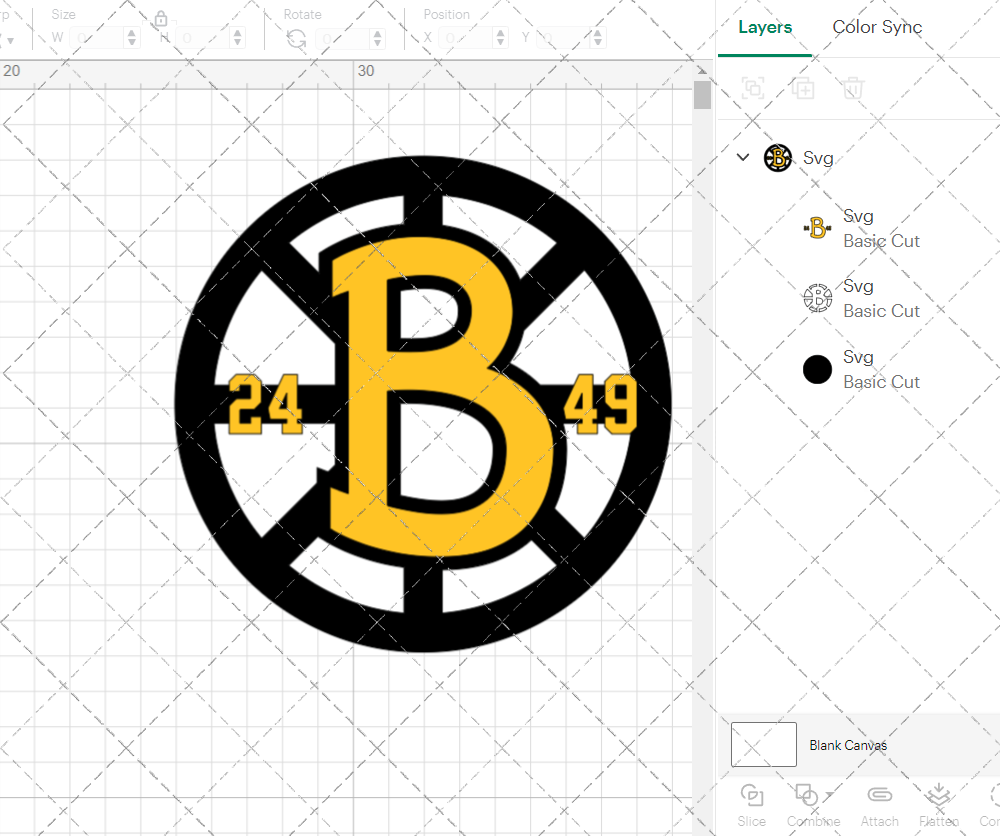The height and width of the screenshot is (836, 1000).
Task: Click the Position X input field
Action: 466,38
